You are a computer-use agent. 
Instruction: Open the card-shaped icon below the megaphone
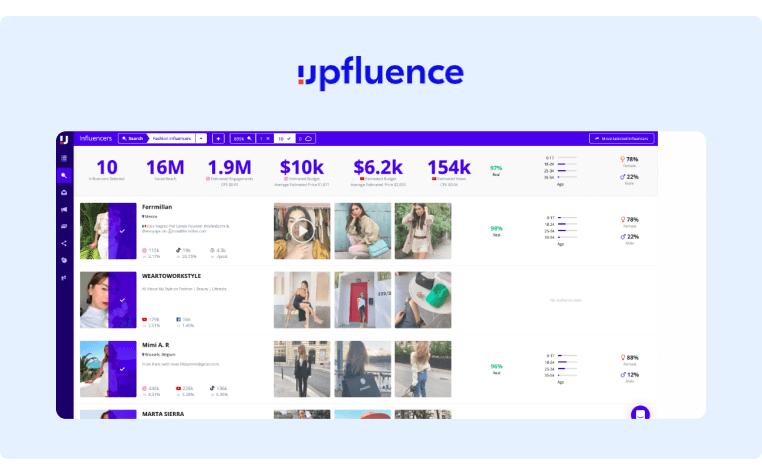(64, 227)
